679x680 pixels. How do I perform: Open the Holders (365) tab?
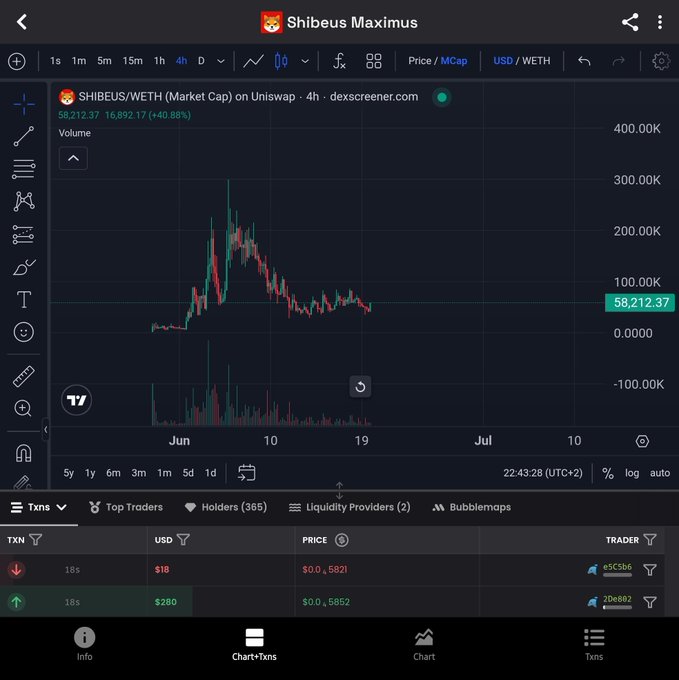pos(226,507)
